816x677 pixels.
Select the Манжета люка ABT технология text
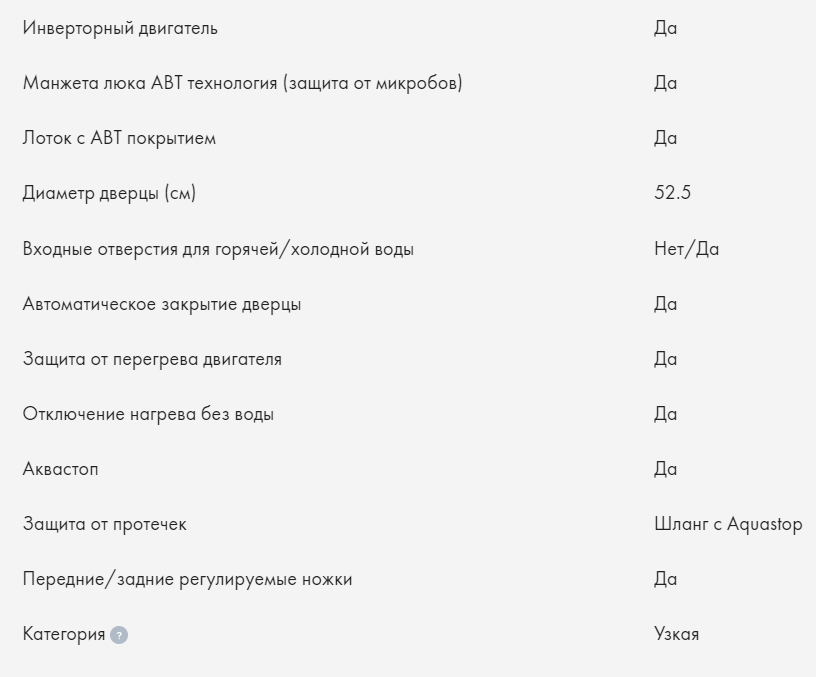tap(242, 83)
